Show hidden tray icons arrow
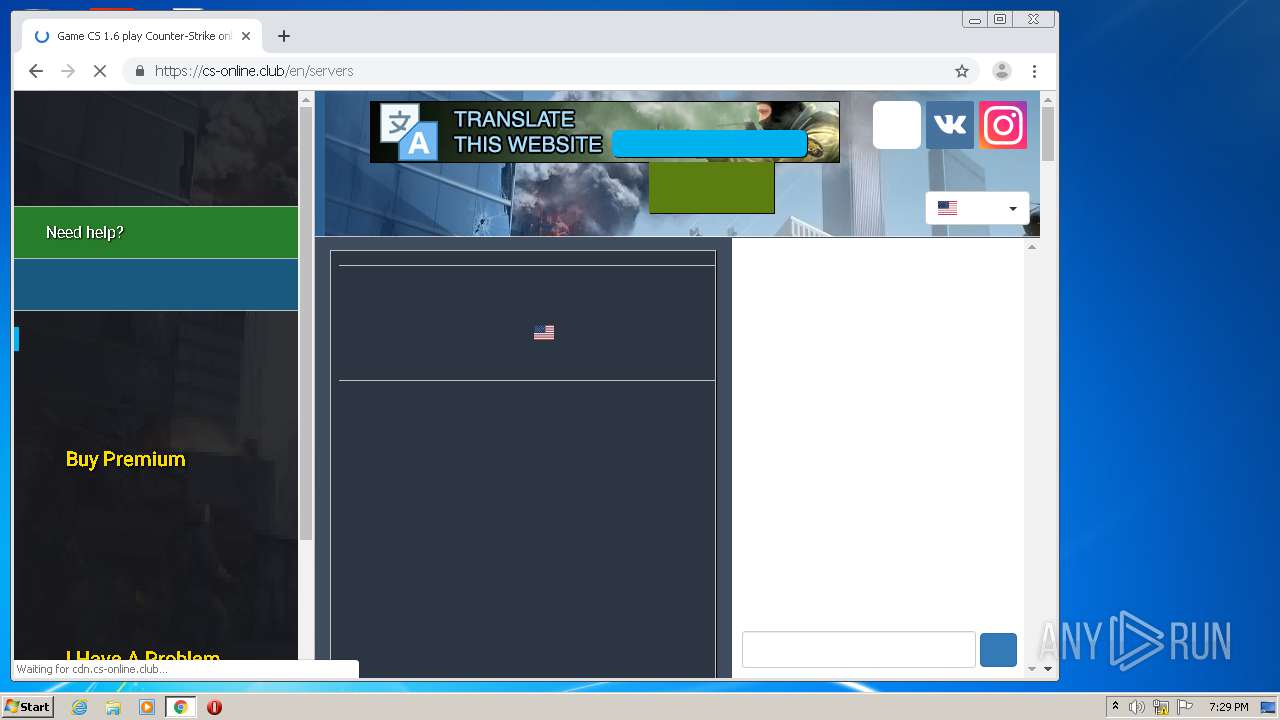 click(x=1115, y=706)
